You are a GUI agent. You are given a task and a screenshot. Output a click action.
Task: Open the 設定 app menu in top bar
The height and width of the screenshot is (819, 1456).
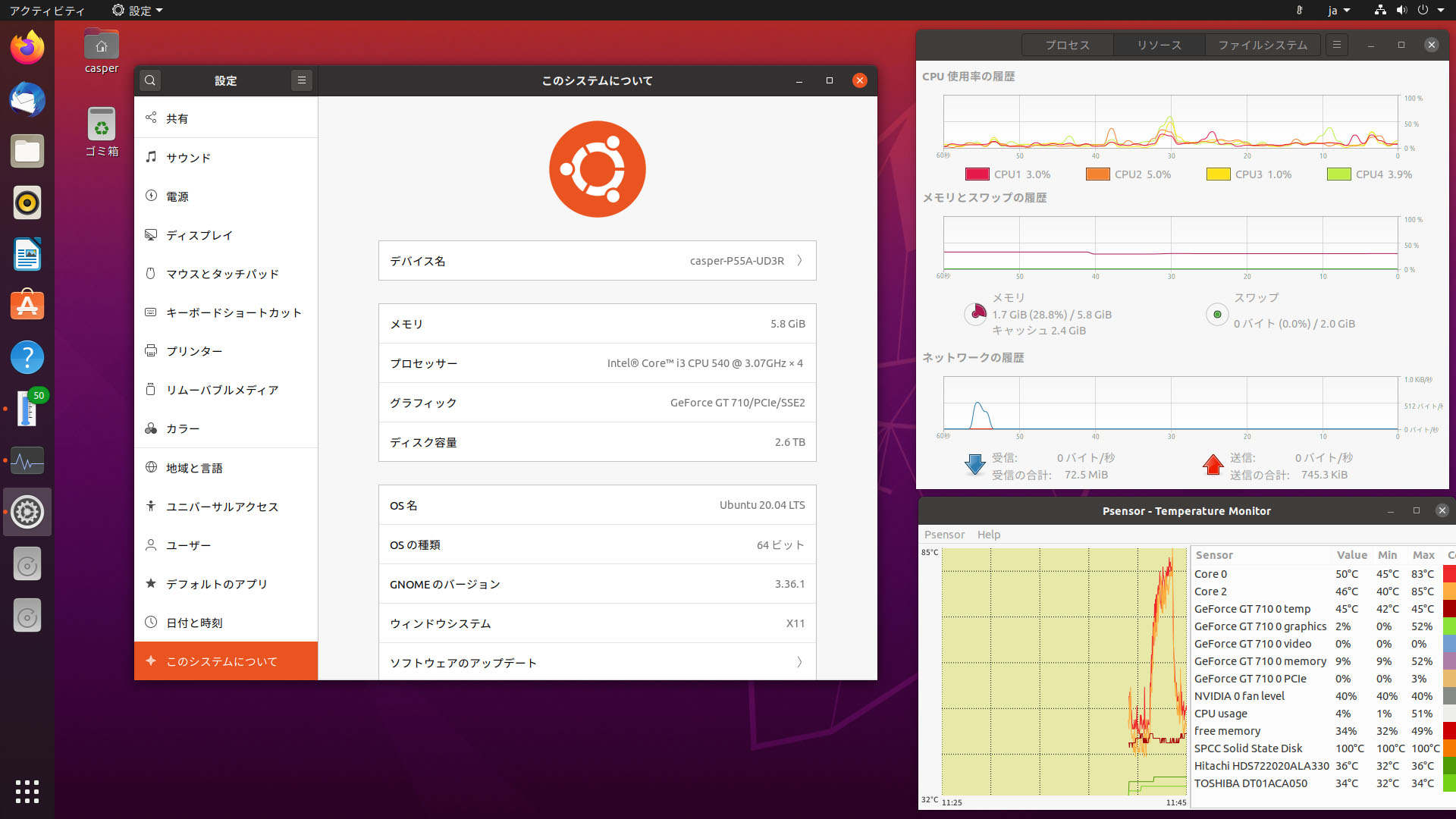137,11
